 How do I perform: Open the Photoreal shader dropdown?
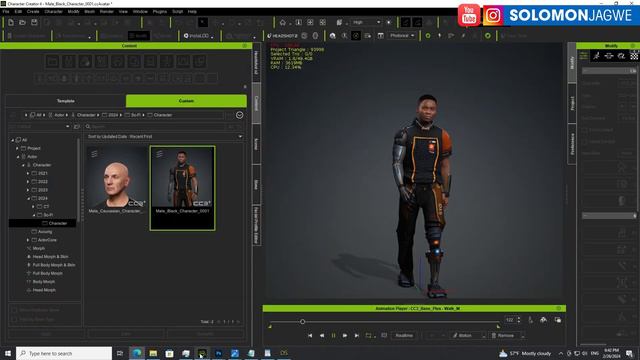click(x=402, y=36)
